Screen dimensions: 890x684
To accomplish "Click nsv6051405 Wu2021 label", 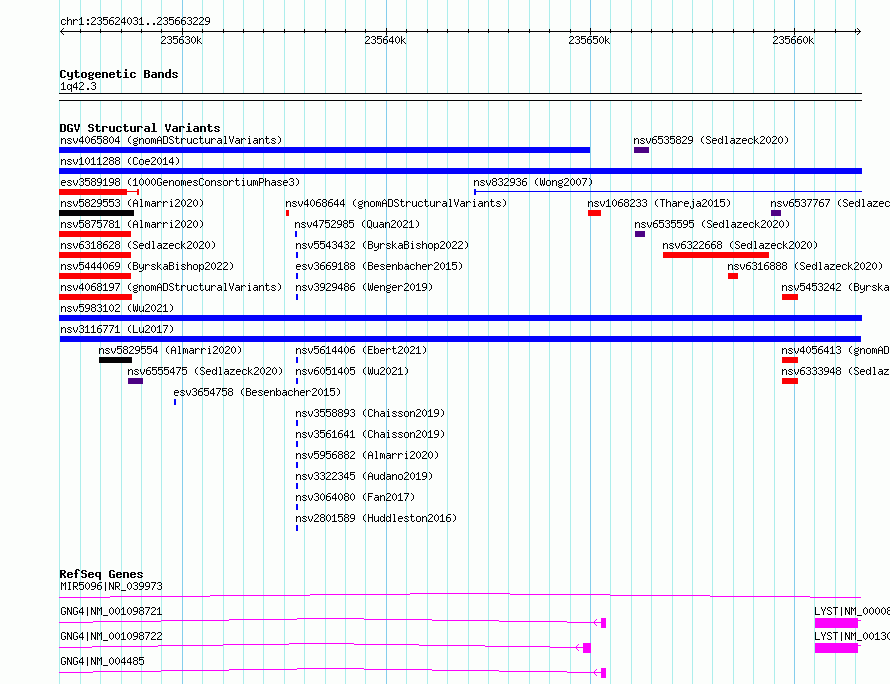I will pyautogui.click(x=352, y=371).
